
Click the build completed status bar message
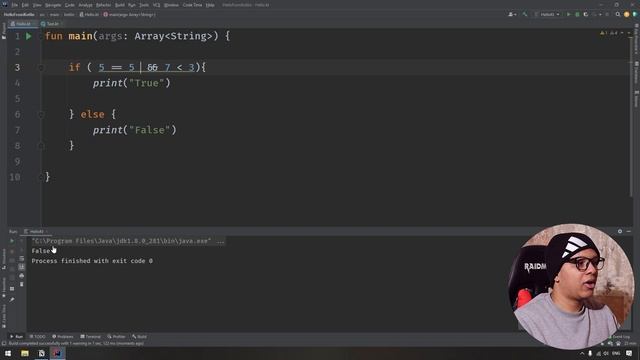(76, 344)
